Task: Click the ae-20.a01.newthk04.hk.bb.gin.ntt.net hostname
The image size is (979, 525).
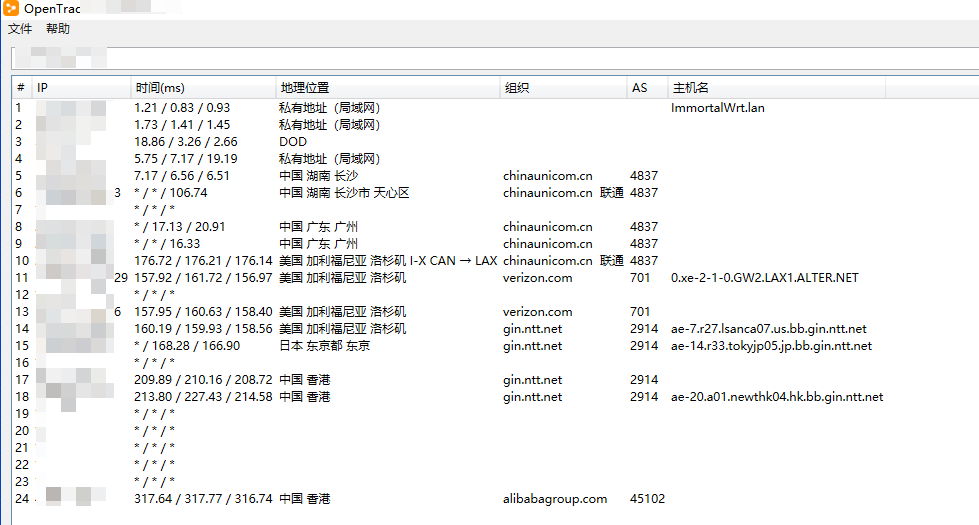Action: pyautogui.click(x=777, y=397)
